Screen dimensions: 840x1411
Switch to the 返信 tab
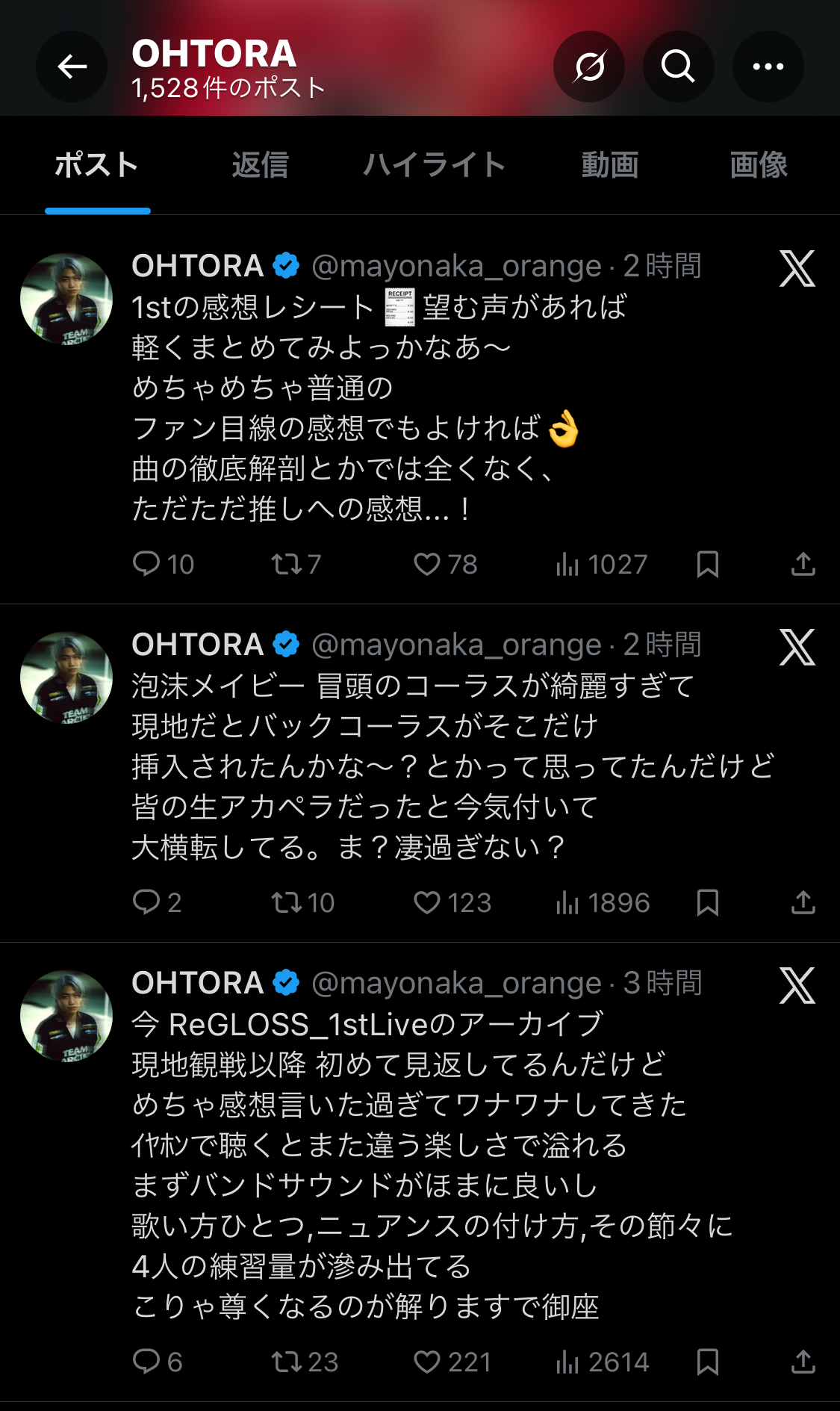pyautogui.click(x=260, y=165)
